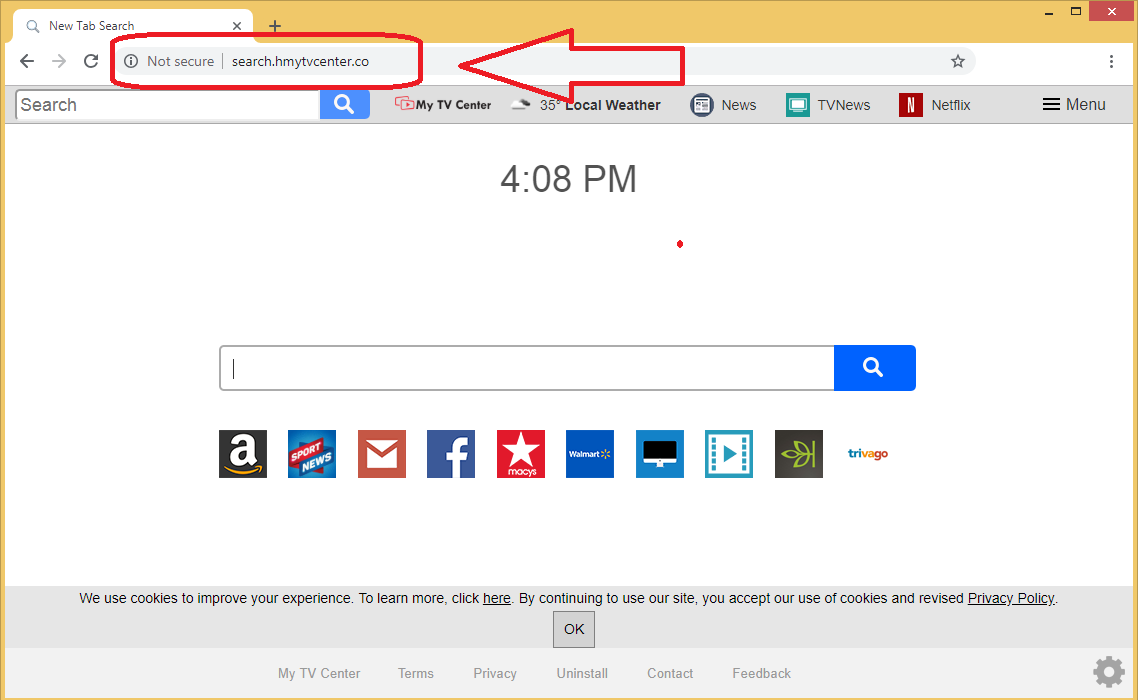Open the Privacy Policy link in cookie notice
Image resolution: width=1140 pixels, height=700 pixels.
pyautogui.click(x=1011, y=598)
